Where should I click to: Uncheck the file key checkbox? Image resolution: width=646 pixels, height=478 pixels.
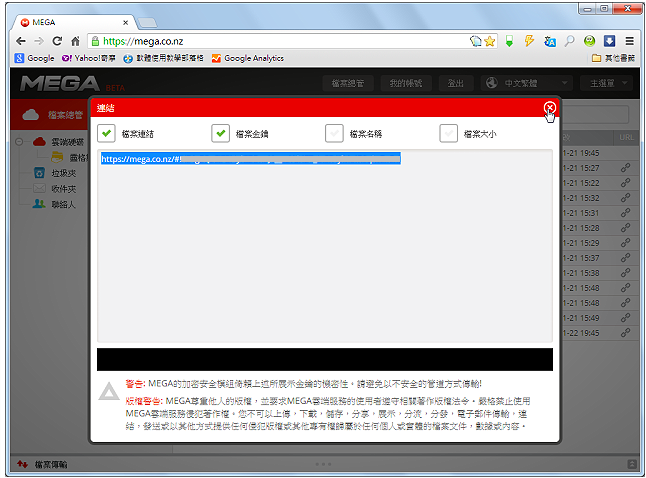coord(220,134)
